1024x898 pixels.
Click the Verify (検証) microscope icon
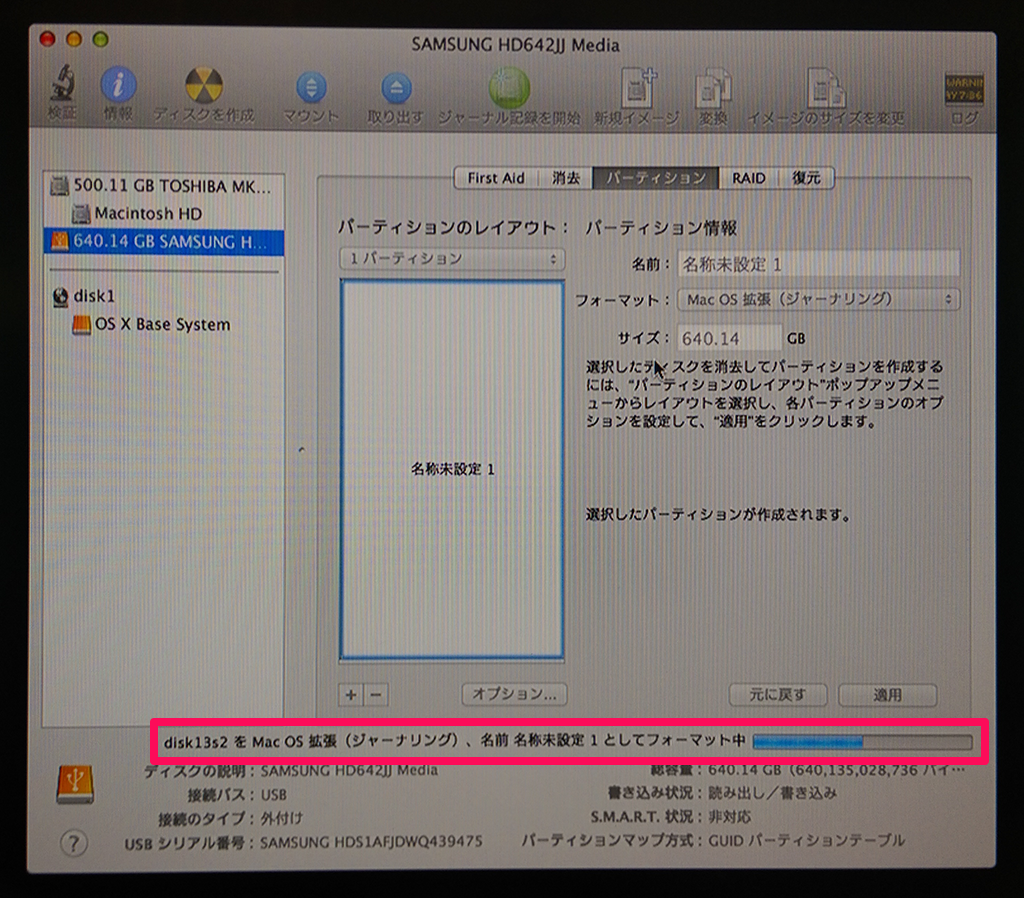coord(61,90)
